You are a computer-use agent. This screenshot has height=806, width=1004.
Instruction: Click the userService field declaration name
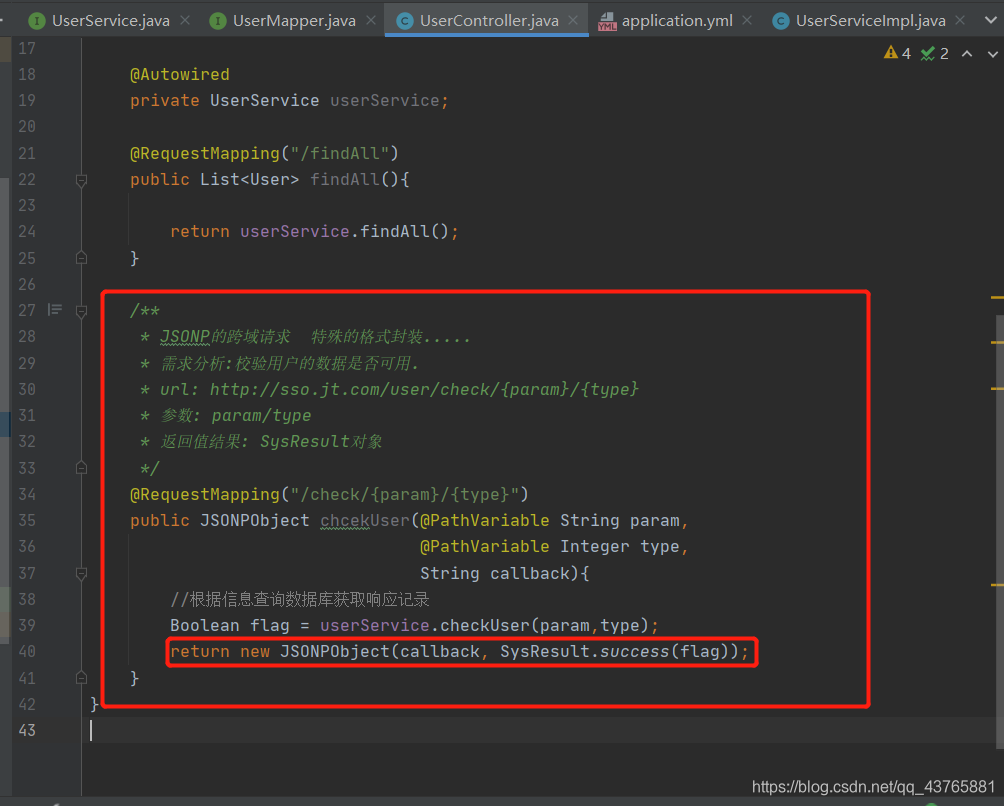pos(385,101)
